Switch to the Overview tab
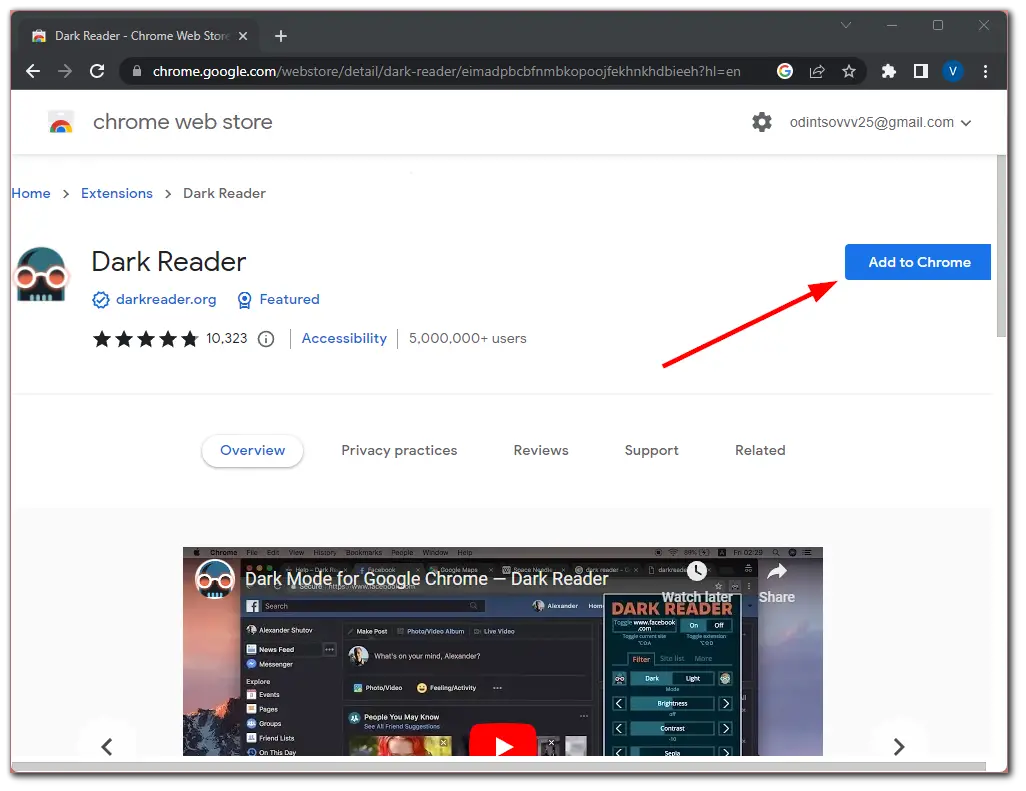The height and width of the screenshot is (791, 1026). click(253, 450)
